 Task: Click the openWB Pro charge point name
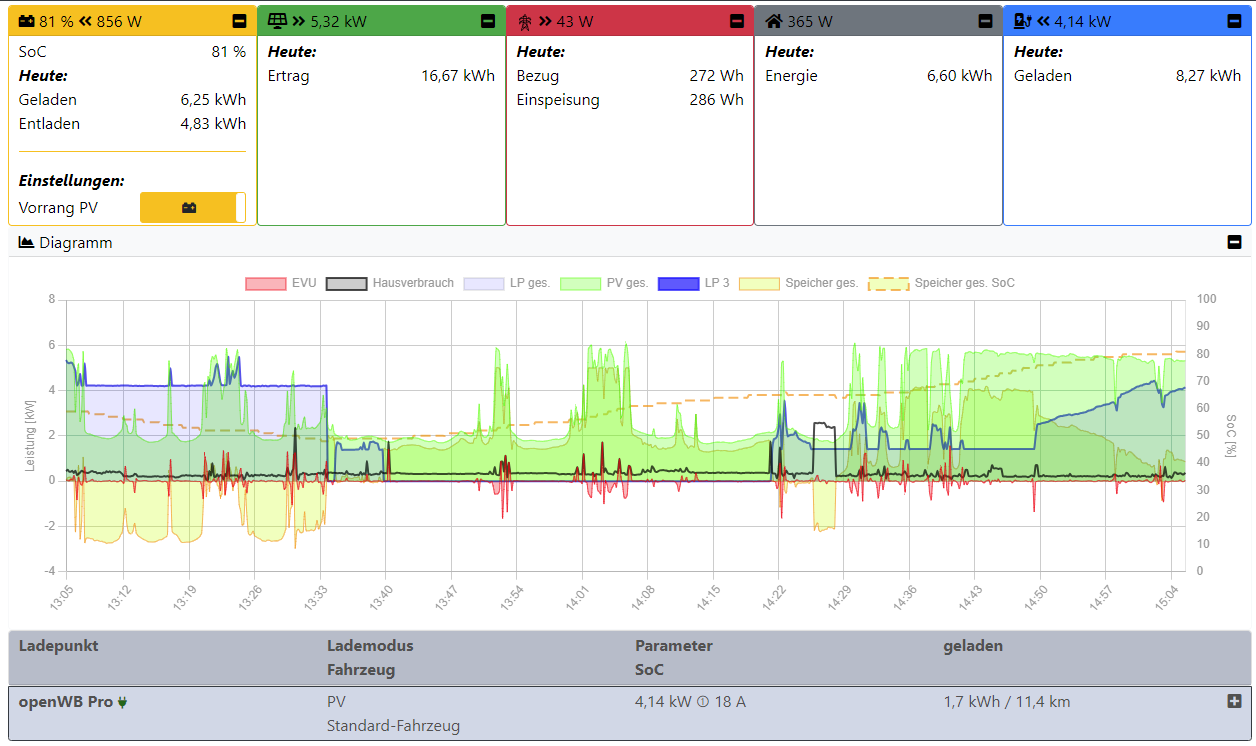tap(66, 702)
